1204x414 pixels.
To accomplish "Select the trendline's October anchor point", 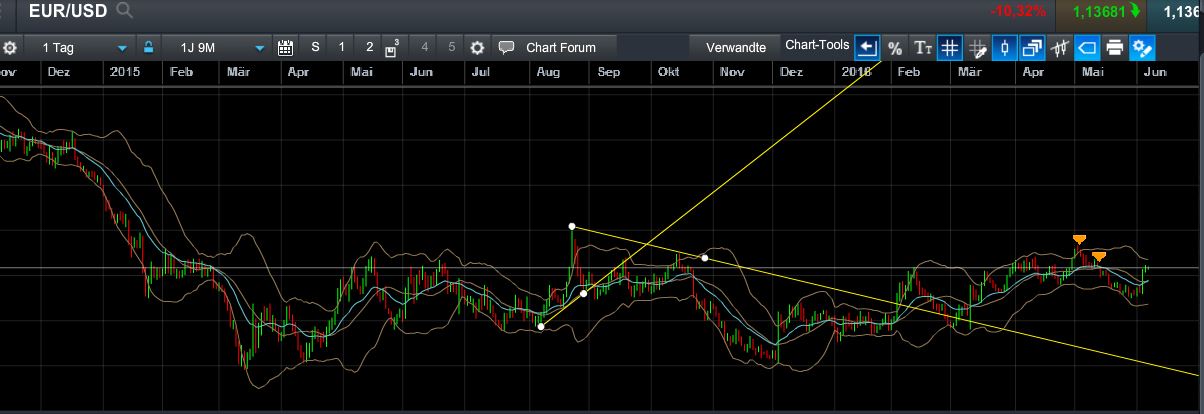I will pos(705,259).
